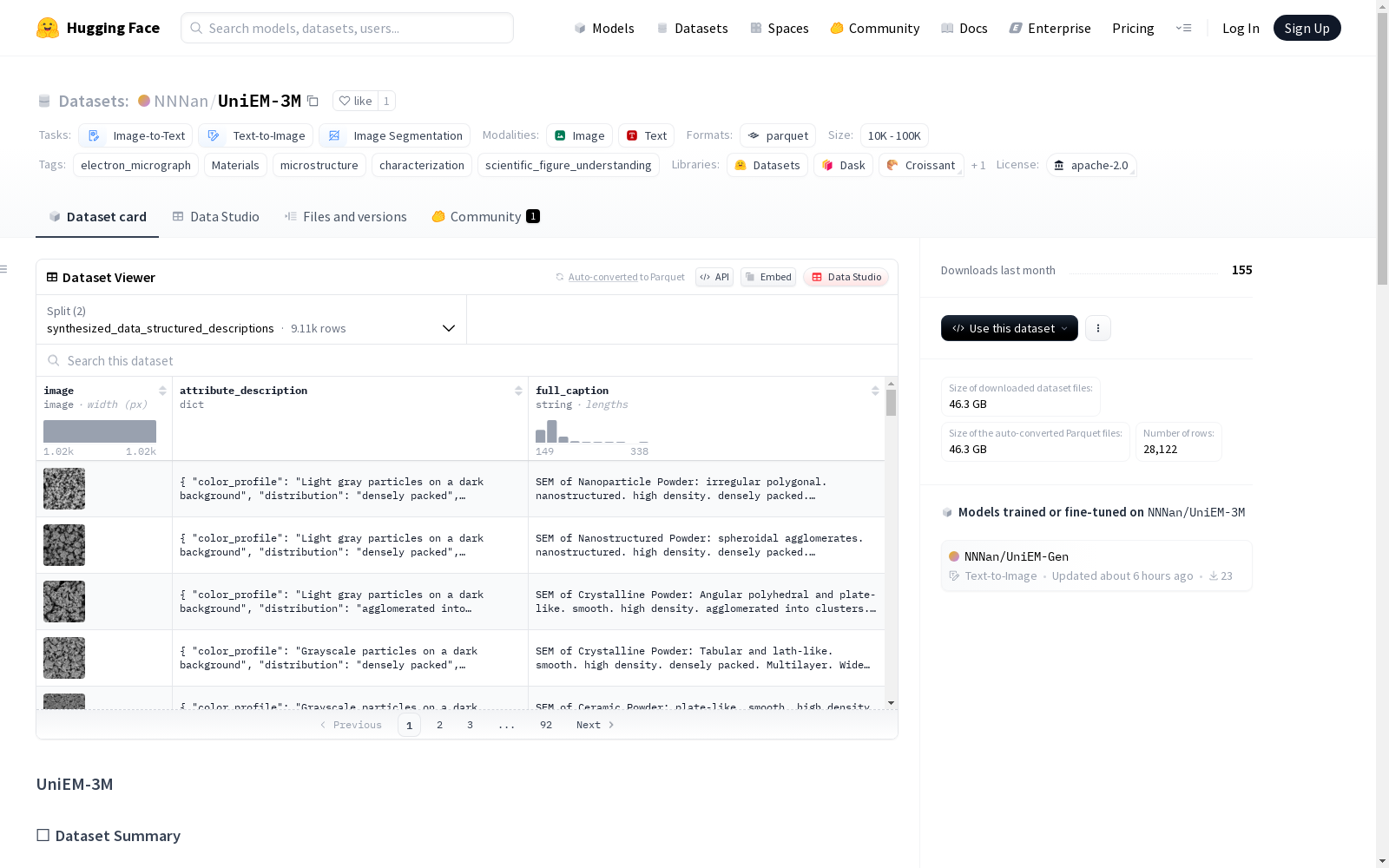Go to the NNNan profile link
1389x868 pixels.
pos(181,101)
